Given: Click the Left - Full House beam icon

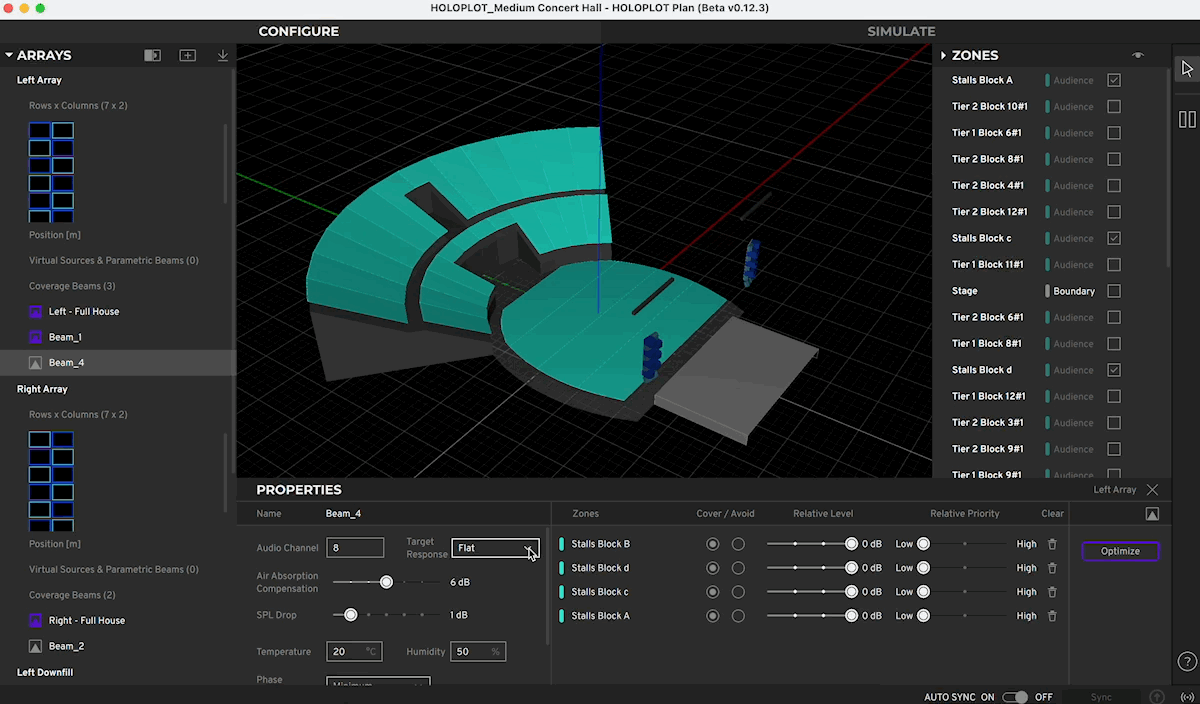Looking at the screenshot, I should click(x=35, y=311).
